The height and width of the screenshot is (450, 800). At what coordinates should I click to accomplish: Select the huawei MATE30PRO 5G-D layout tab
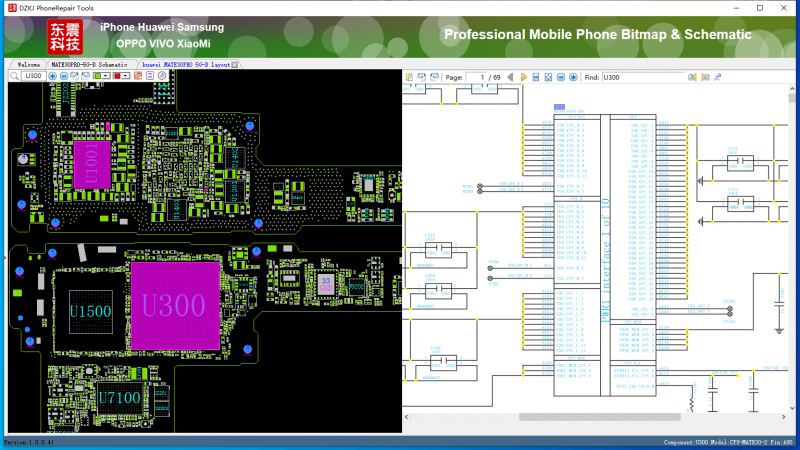click(x=186, y=65)
